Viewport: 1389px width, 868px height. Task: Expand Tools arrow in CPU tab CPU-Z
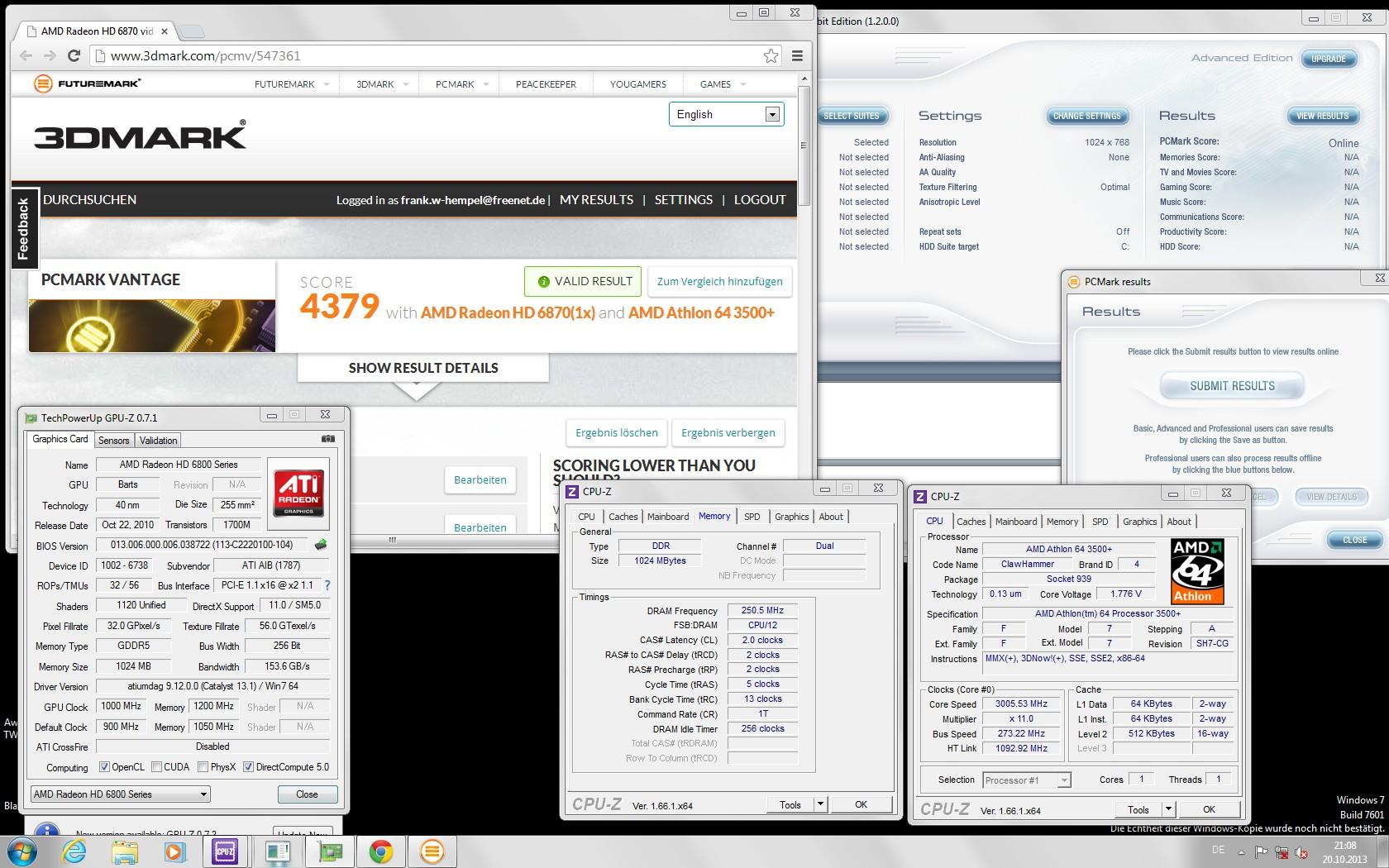click(x=1168, y=809)
